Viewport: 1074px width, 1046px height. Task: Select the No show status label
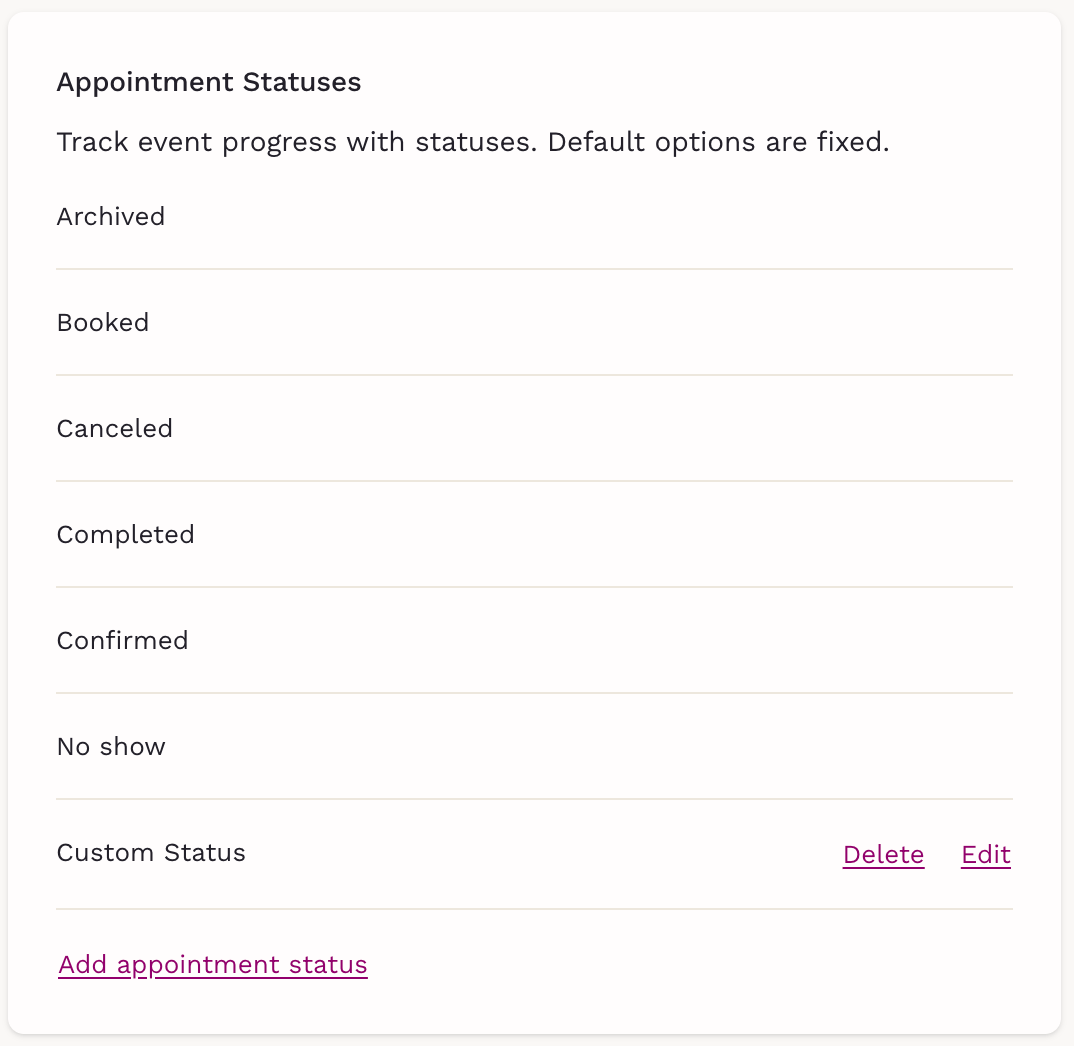click(x=111, y=747)
